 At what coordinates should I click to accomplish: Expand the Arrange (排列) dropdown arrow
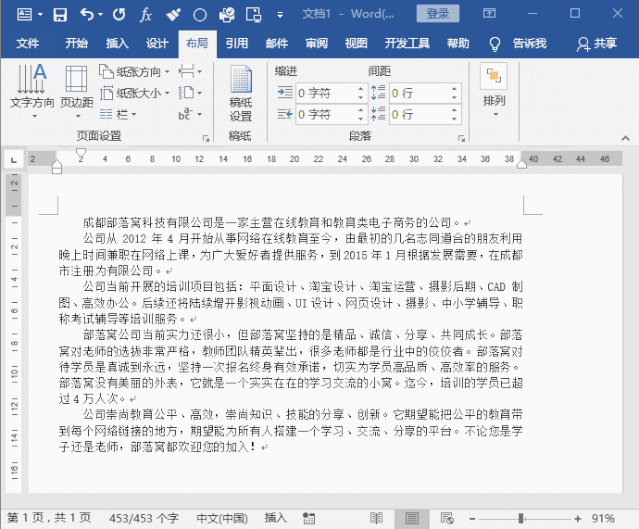pos(496,115)
